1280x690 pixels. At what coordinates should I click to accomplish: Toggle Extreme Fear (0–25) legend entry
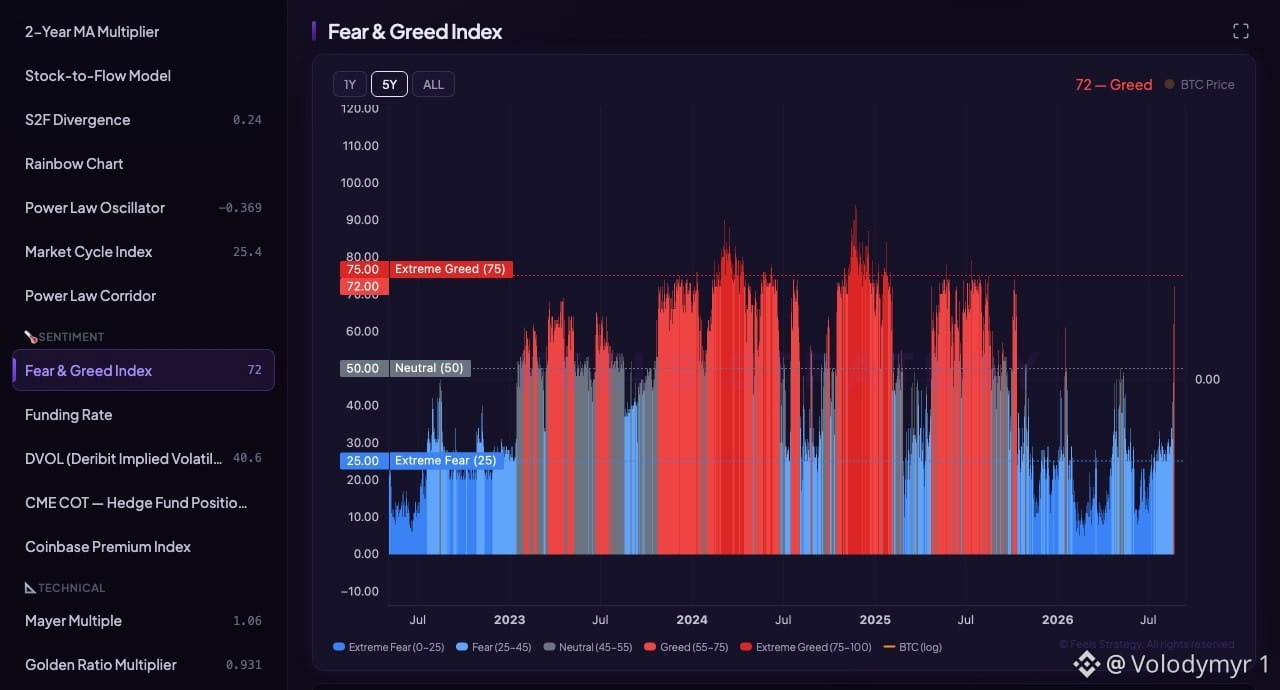[389, 647]
